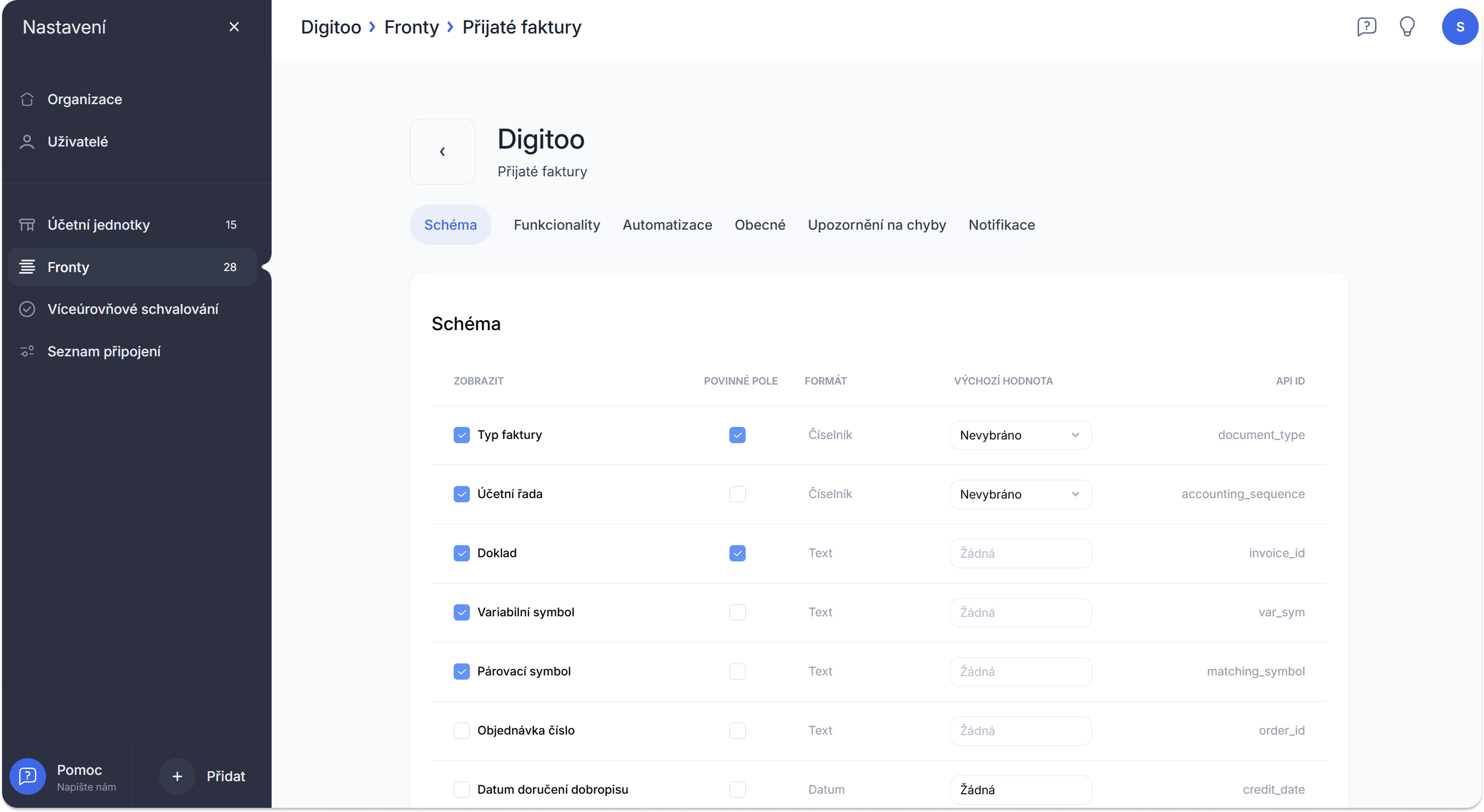
Task: Click the Uživatelé person icon
Action: point(27,142)
